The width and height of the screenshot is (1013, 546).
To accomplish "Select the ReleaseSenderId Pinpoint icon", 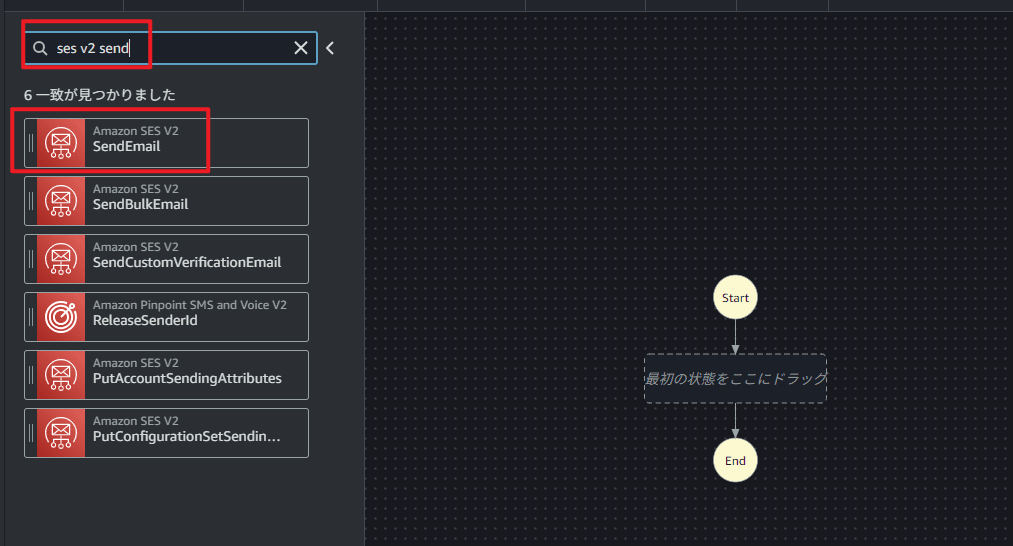I will coord(61,317).
